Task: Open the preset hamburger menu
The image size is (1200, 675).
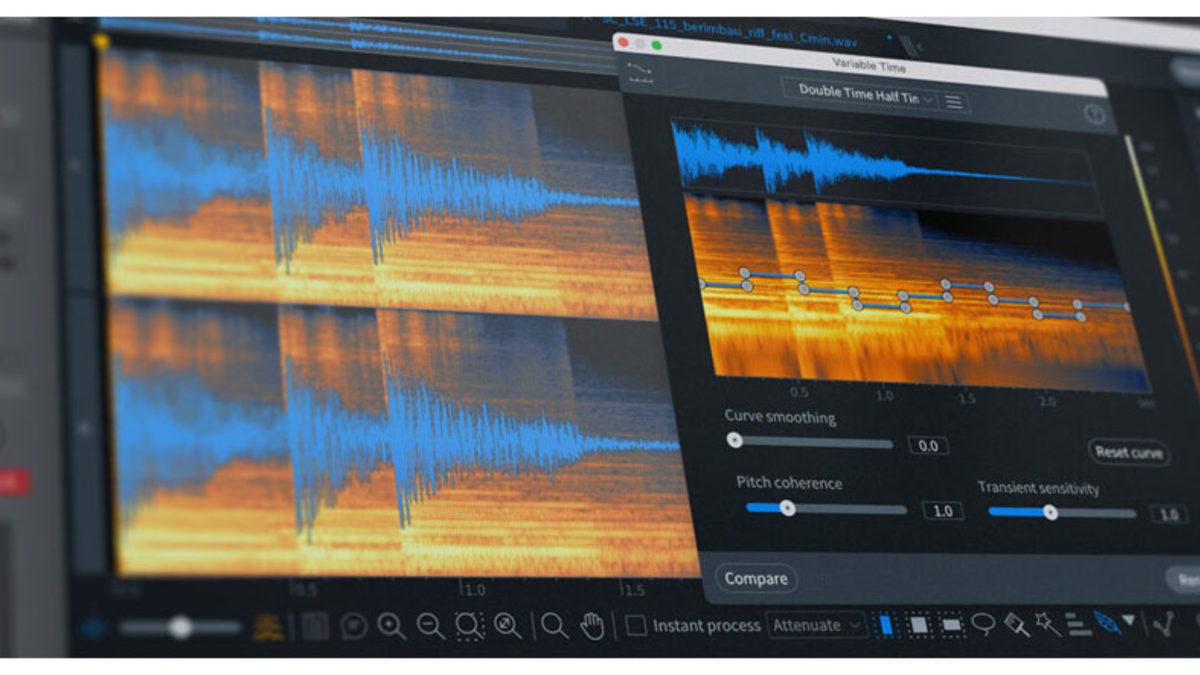Action: coord(954,101)
